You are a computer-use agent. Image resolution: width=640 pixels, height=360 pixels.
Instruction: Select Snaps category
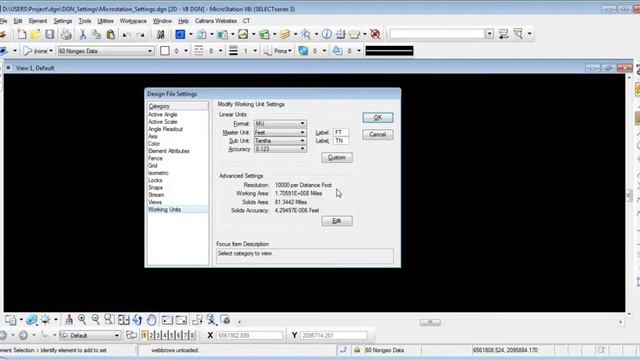tap(156, 187)
